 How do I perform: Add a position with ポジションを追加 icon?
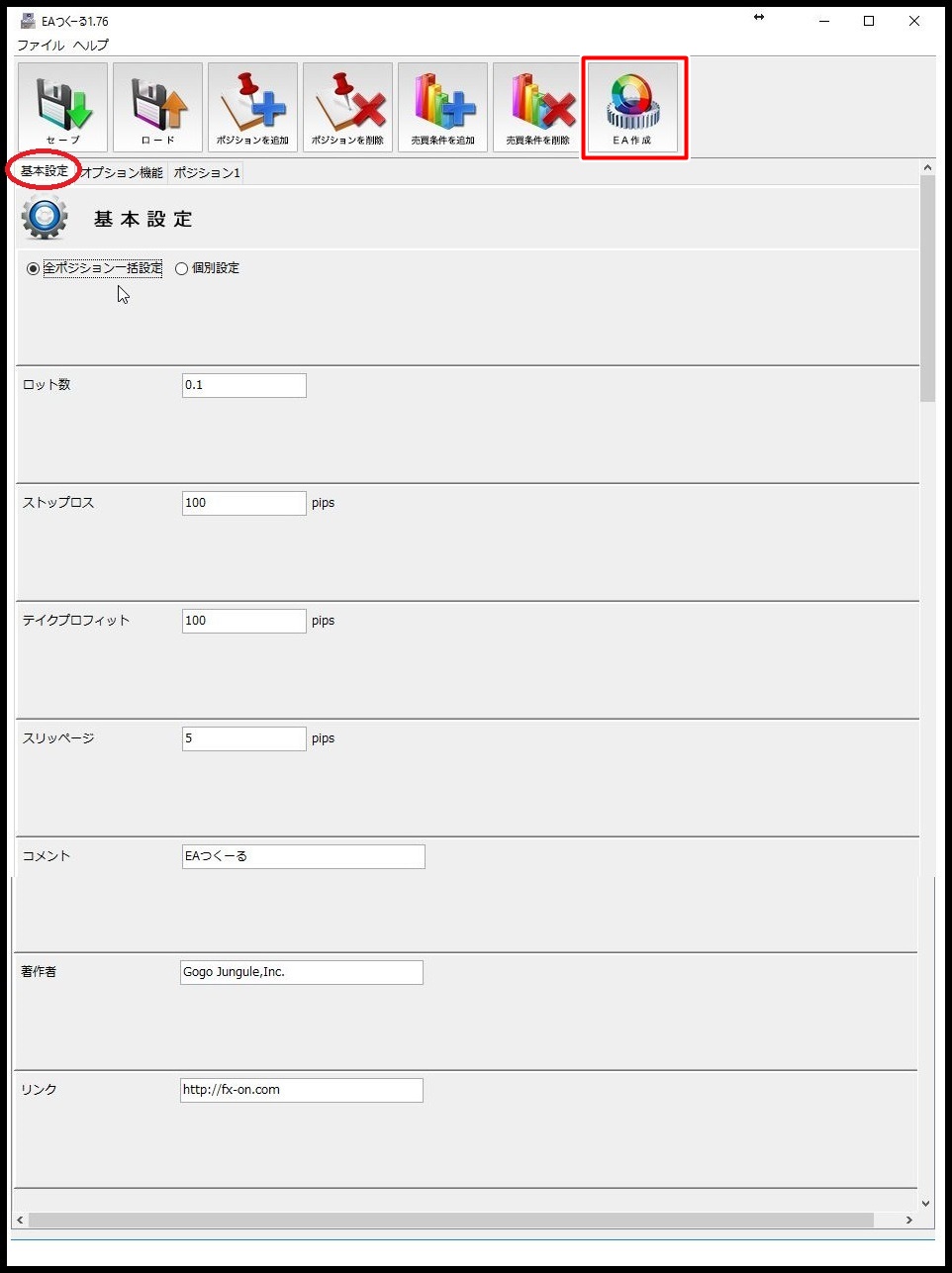tap(252, 107)
